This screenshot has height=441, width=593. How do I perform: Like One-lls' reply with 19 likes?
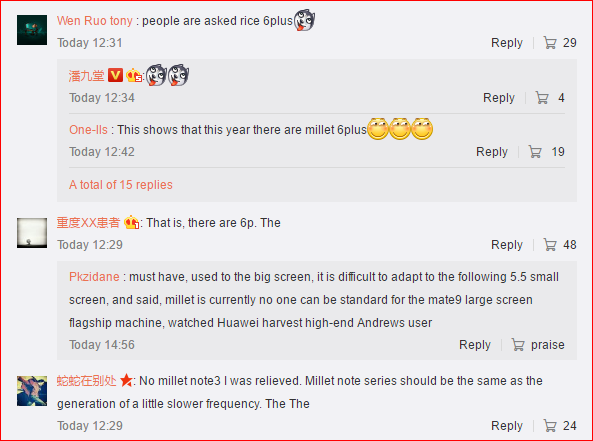pos(535,152)
